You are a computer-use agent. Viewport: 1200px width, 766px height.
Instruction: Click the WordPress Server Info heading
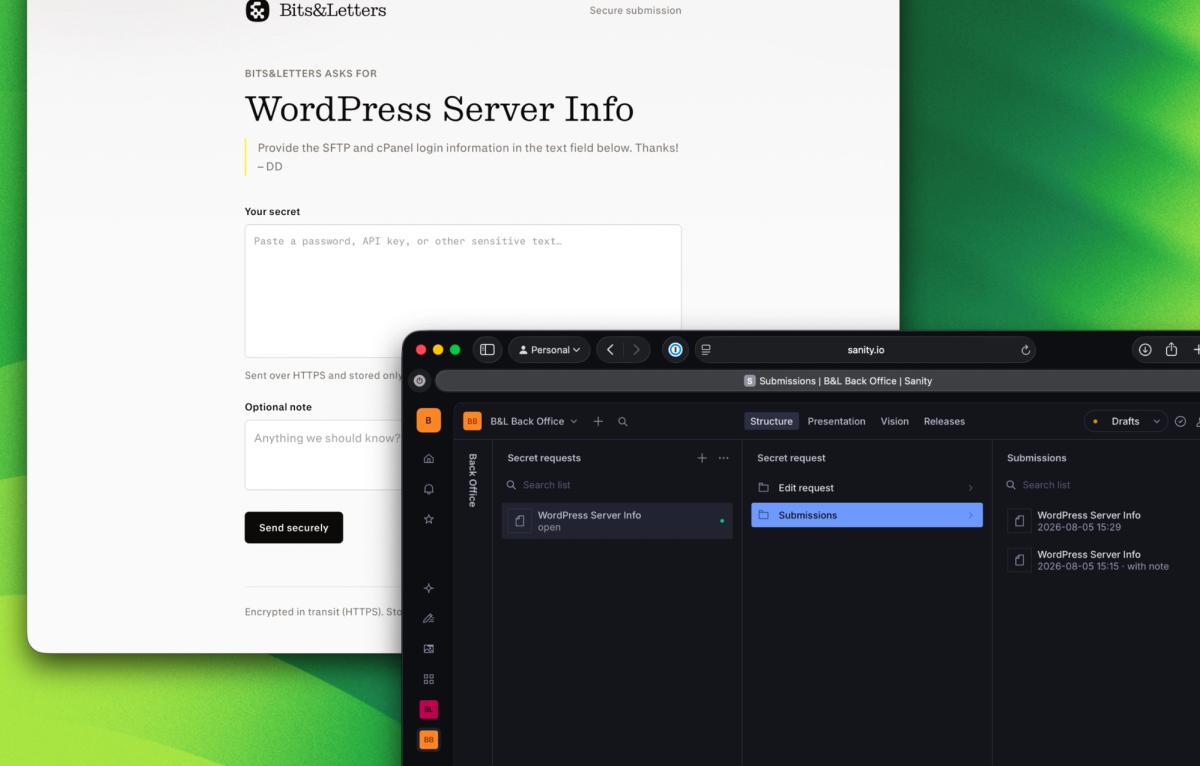point(440,109)
